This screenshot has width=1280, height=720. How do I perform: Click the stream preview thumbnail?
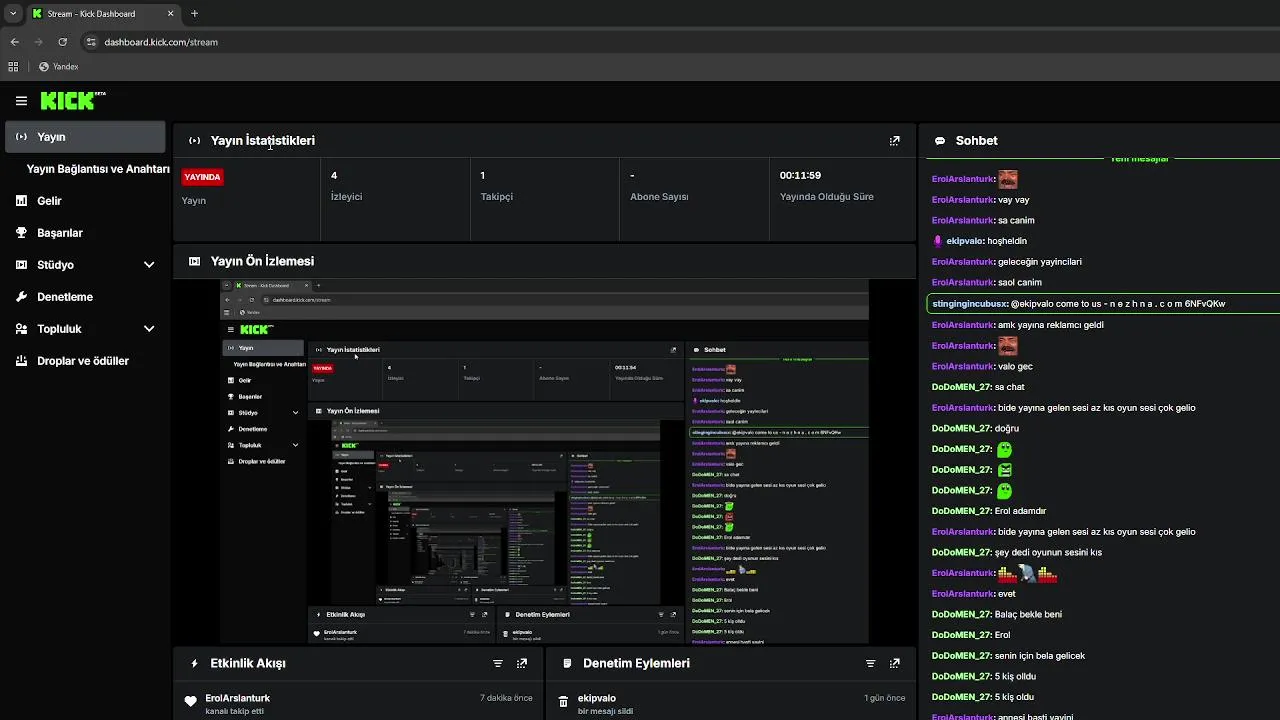point(544,461)
